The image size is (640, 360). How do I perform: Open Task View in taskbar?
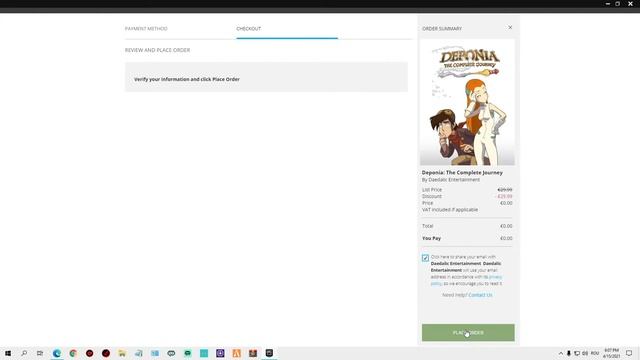click(40, 353)
